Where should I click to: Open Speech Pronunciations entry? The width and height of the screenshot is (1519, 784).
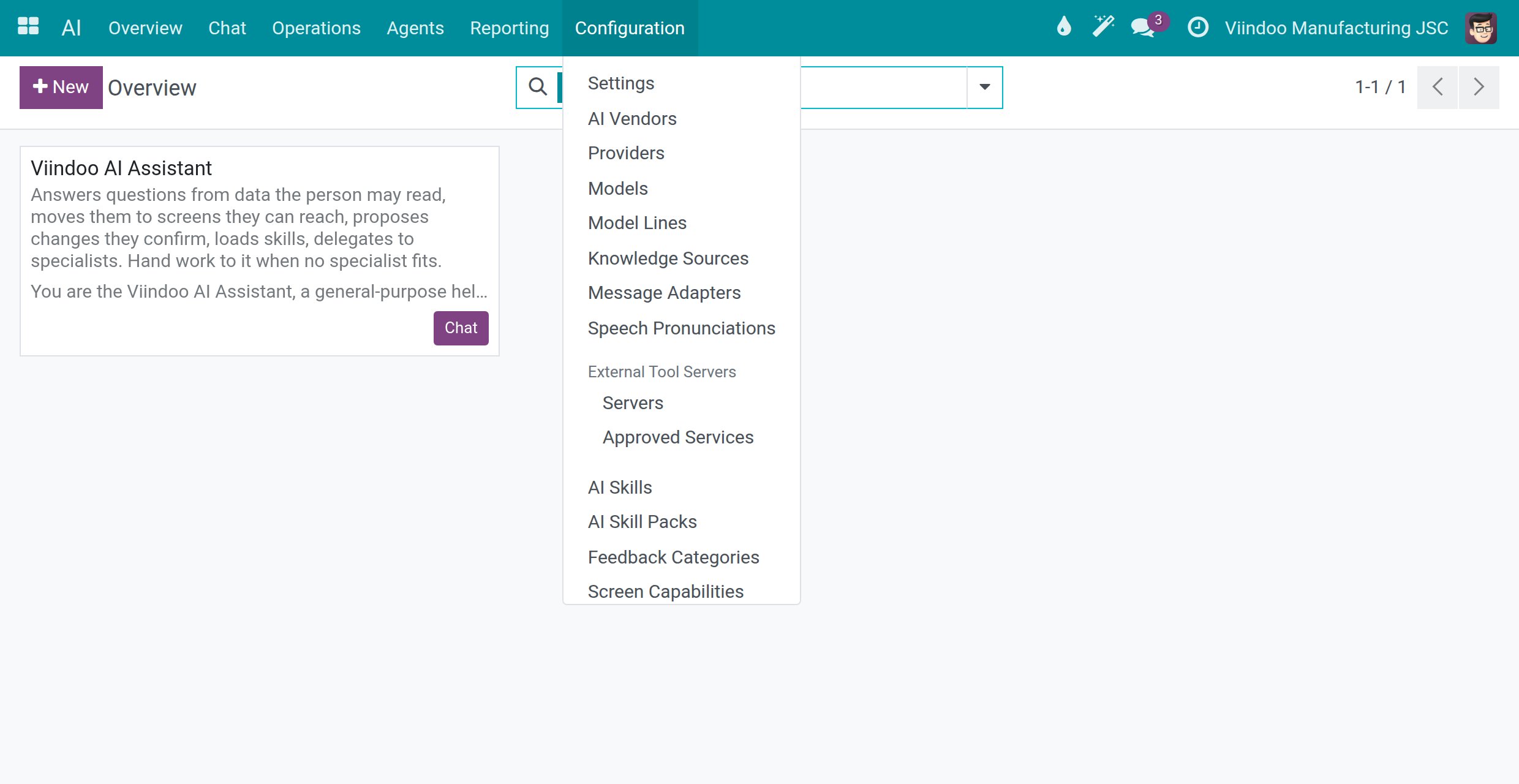click(x=681, y=328)
